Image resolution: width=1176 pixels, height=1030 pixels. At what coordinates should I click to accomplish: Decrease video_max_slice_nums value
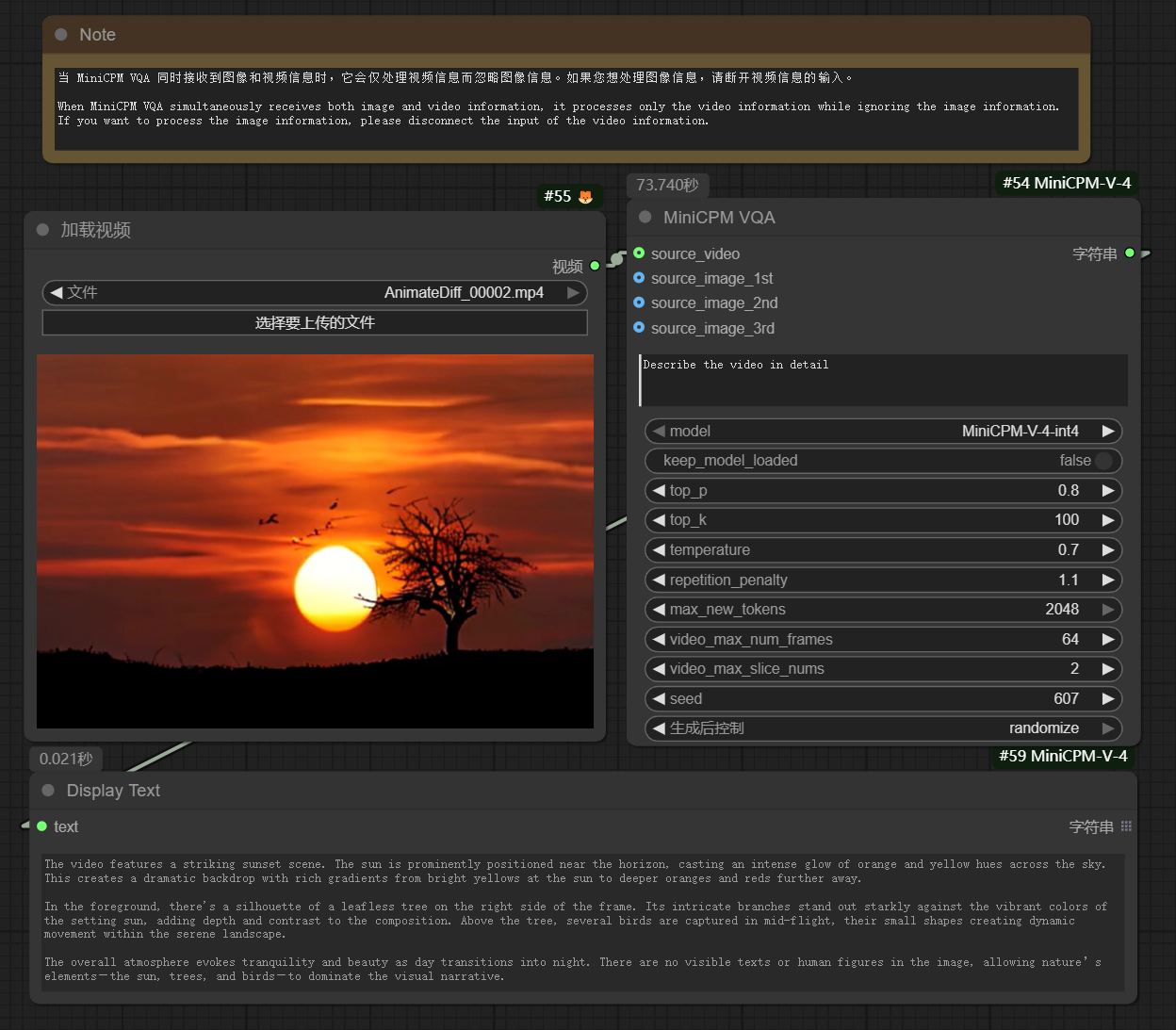(x=659, y=669)
